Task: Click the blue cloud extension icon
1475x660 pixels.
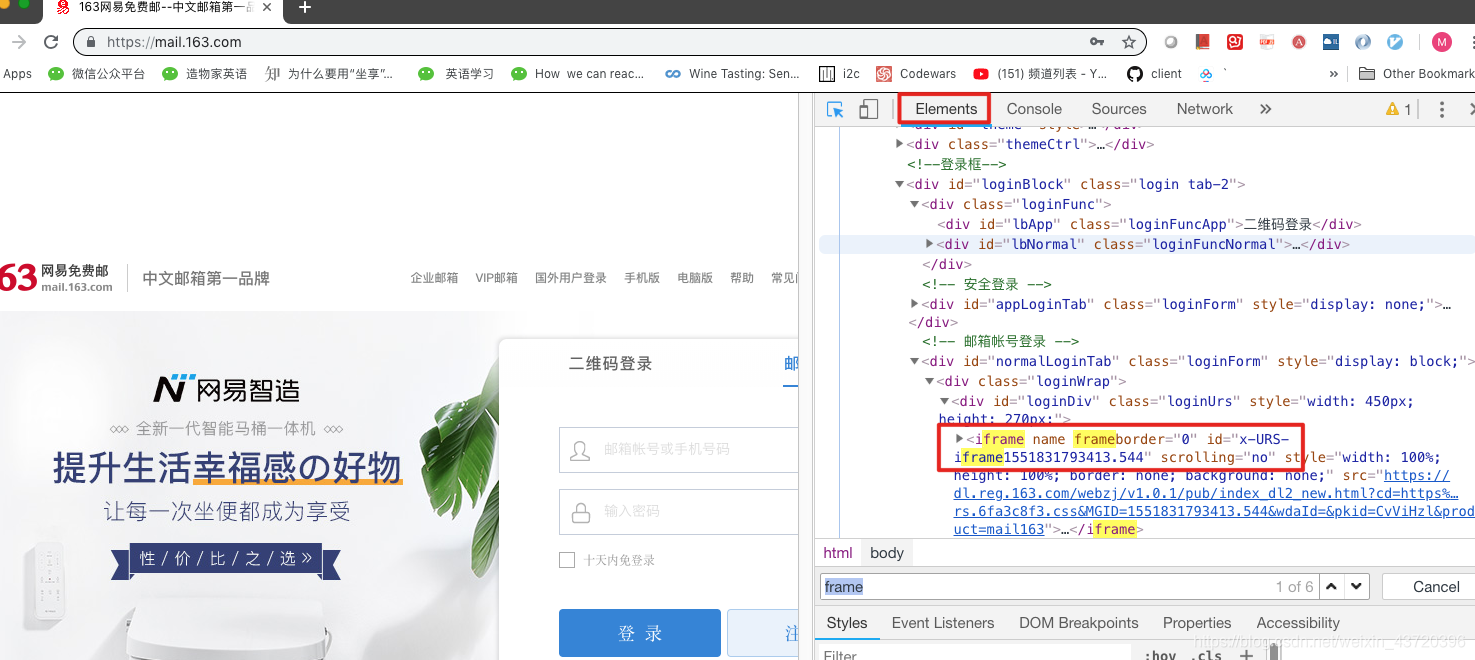Action: point(1331,42)
